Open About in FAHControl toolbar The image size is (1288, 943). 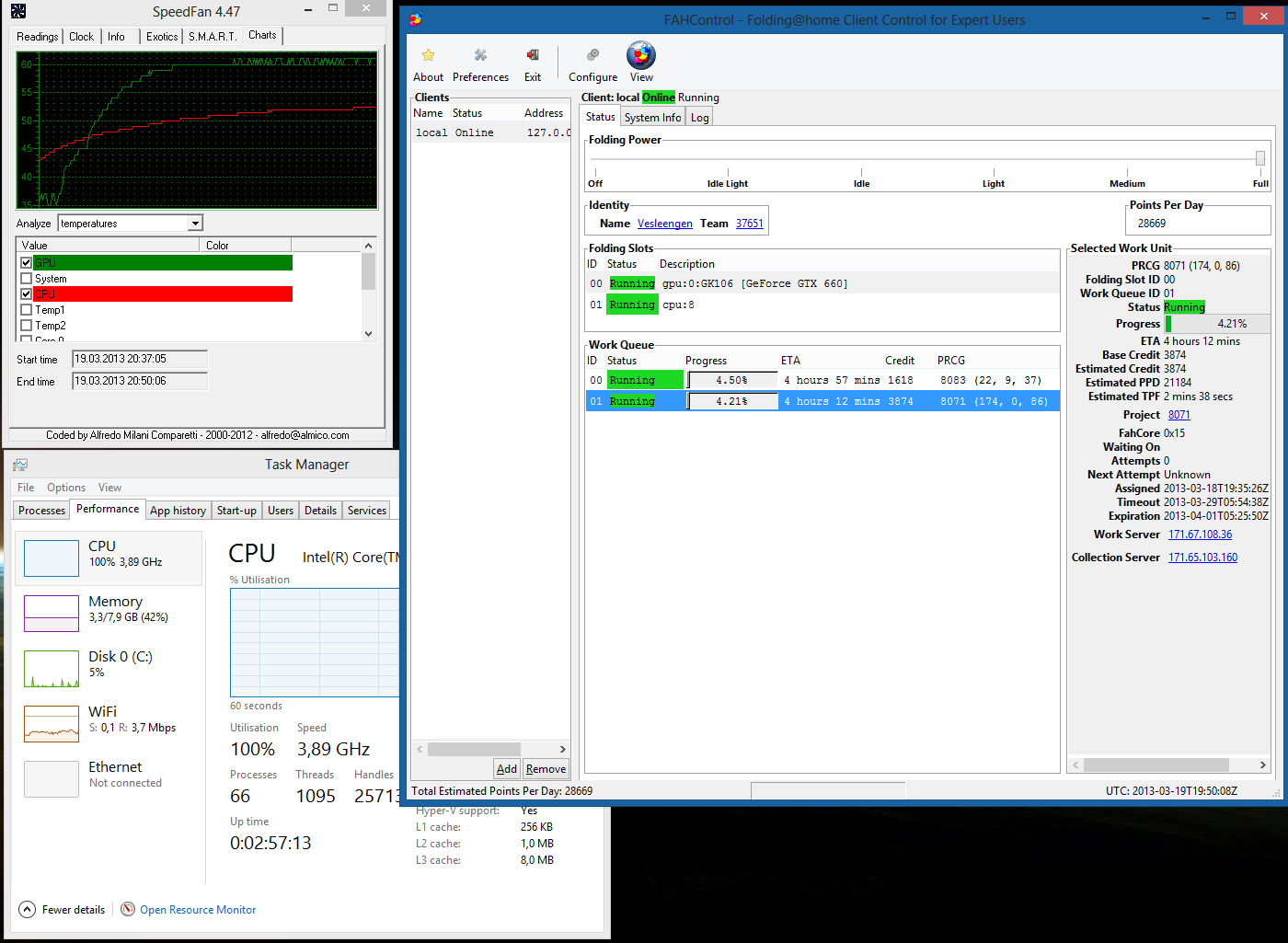point(428,64)
